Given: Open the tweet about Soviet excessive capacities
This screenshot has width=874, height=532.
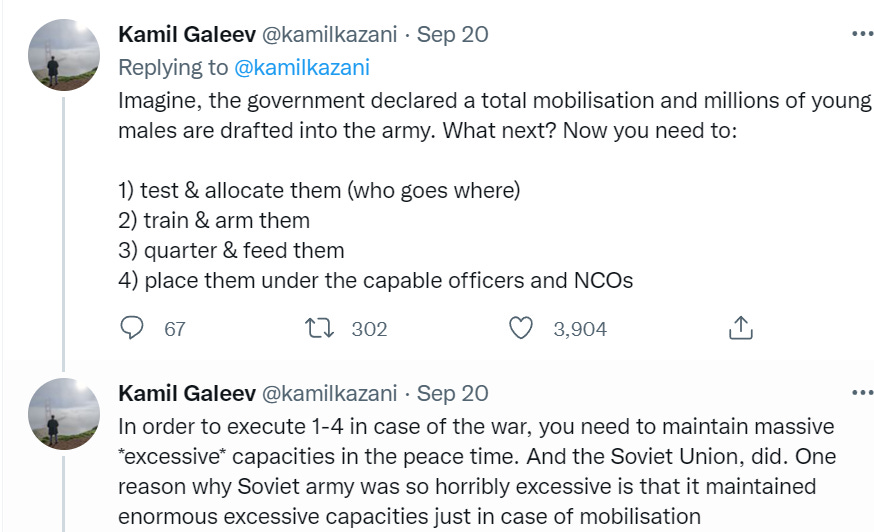Looking at the screenshot, I should 477,471.
